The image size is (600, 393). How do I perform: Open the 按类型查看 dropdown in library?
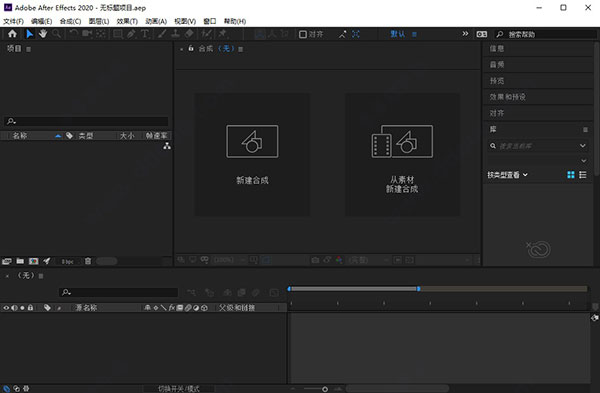tap(507, 175)
